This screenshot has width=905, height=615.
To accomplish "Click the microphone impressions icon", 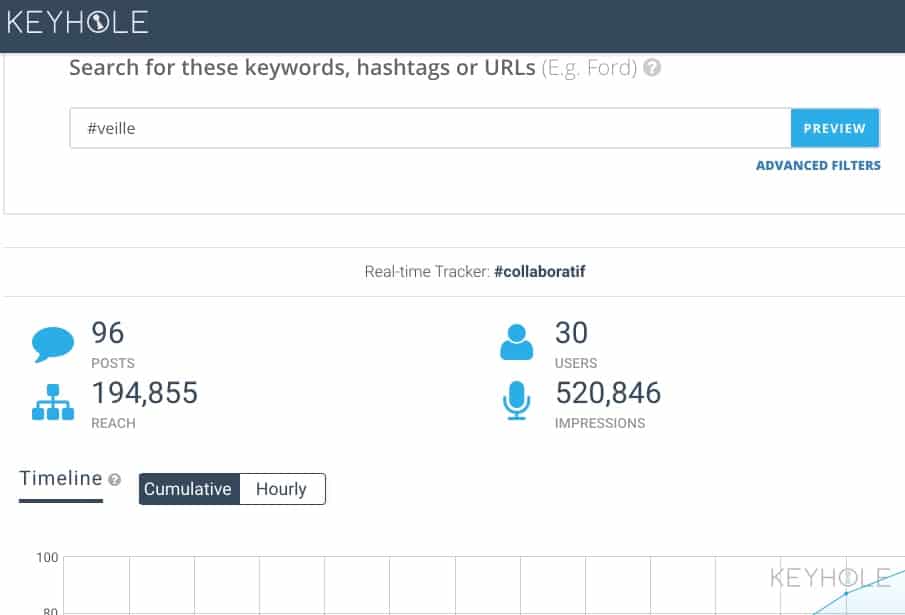I will tap(517, 400).
